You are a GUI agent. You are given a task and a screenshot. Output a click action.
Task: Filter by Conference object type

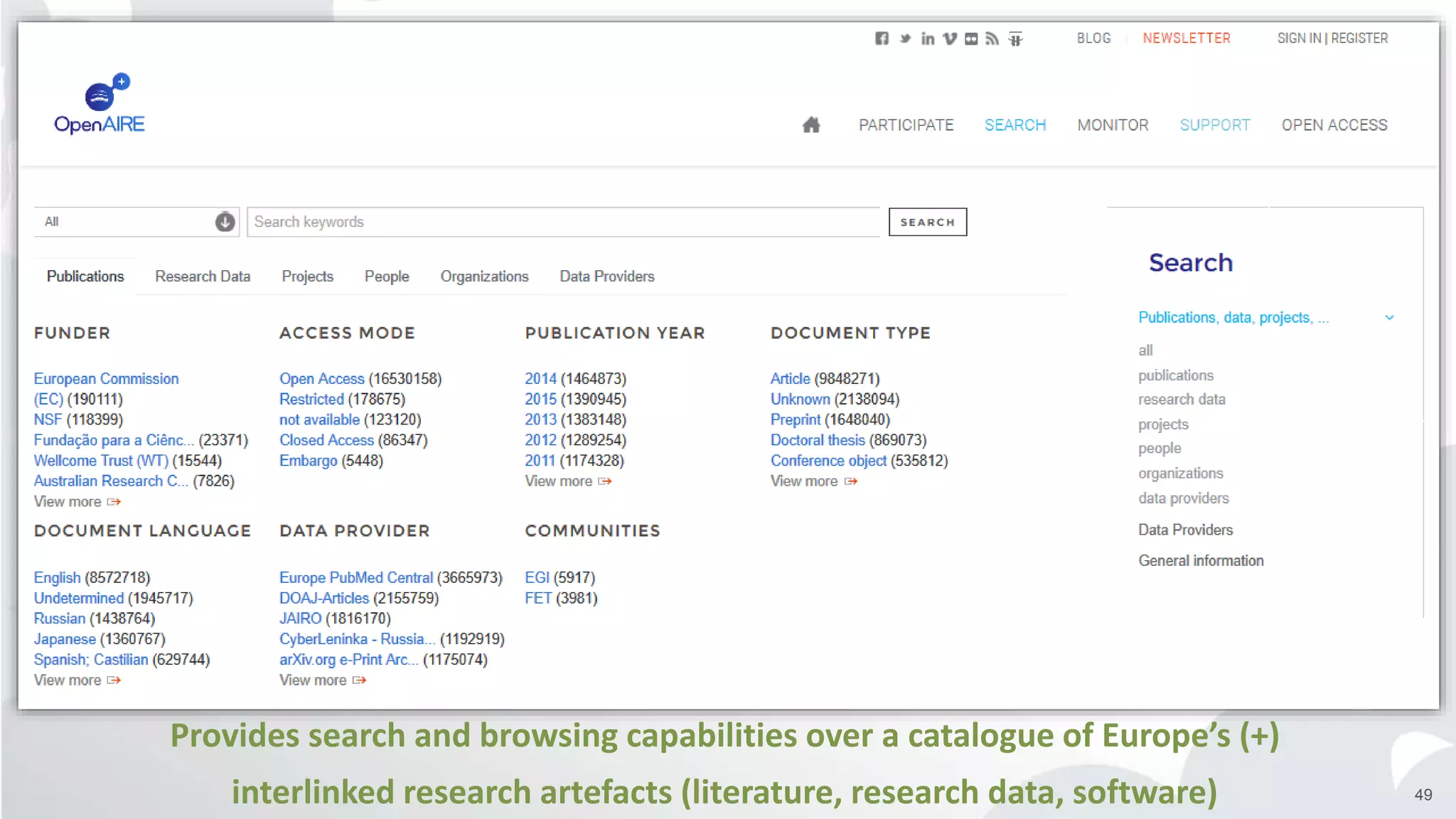point(828,461)
